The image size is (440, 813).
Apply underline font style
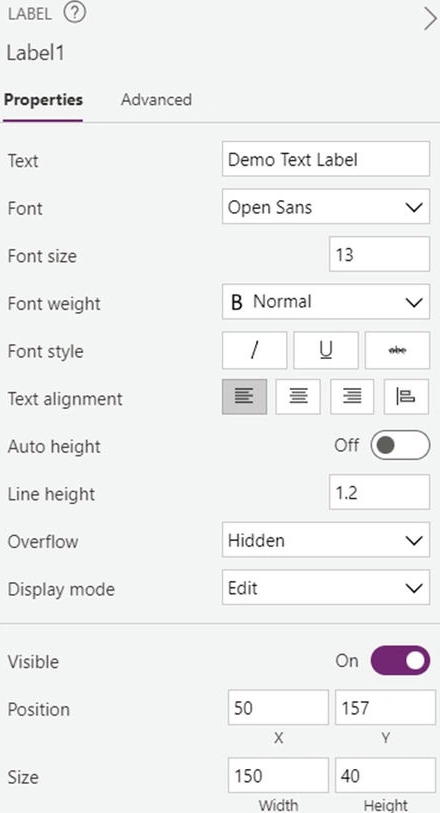[x=326, y=351]
